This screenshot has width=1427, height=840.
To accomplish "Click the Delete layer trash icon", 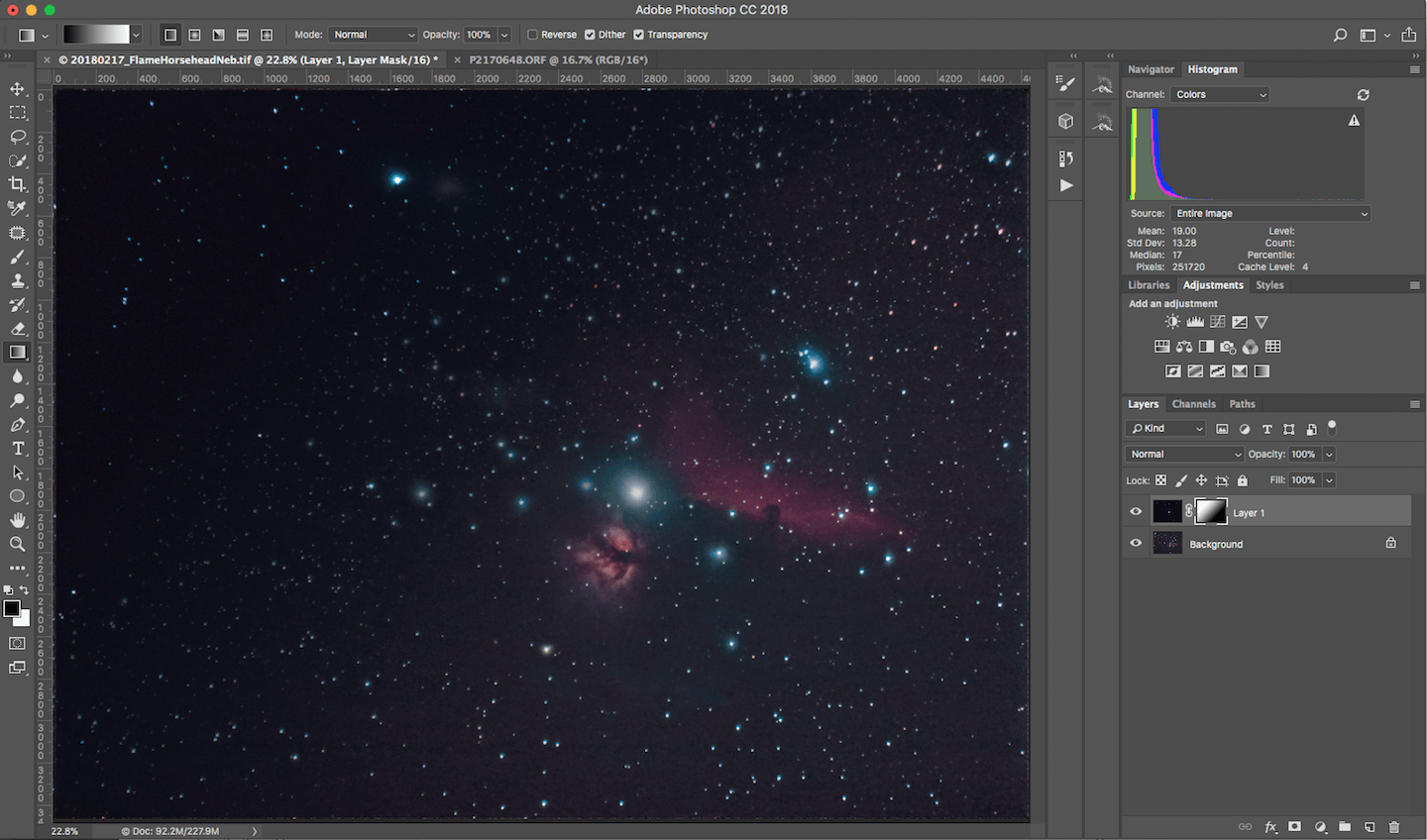I will click(1394, 827).
